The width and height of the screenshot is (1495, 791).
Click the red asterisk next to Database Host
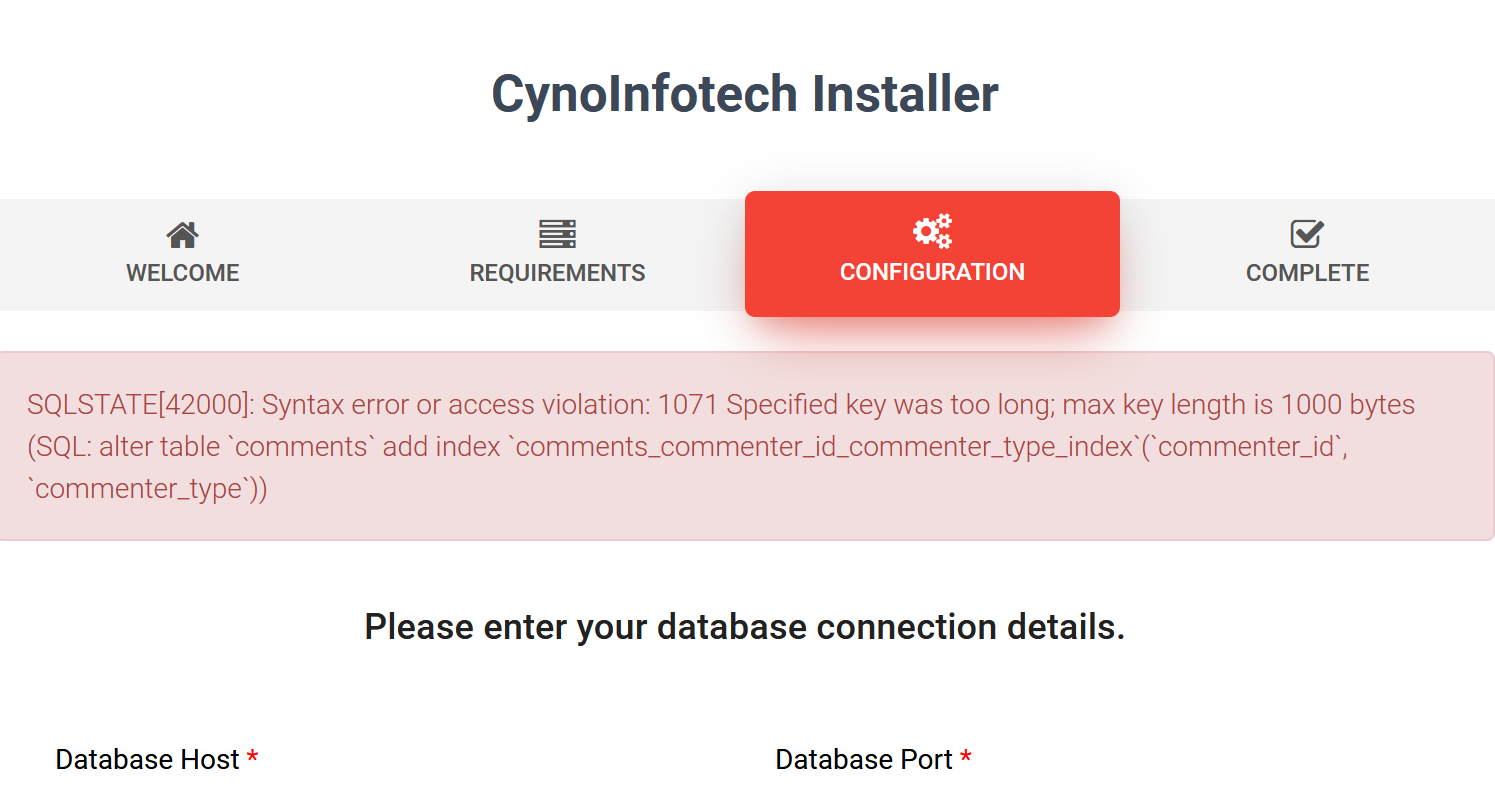pos(253,759)
